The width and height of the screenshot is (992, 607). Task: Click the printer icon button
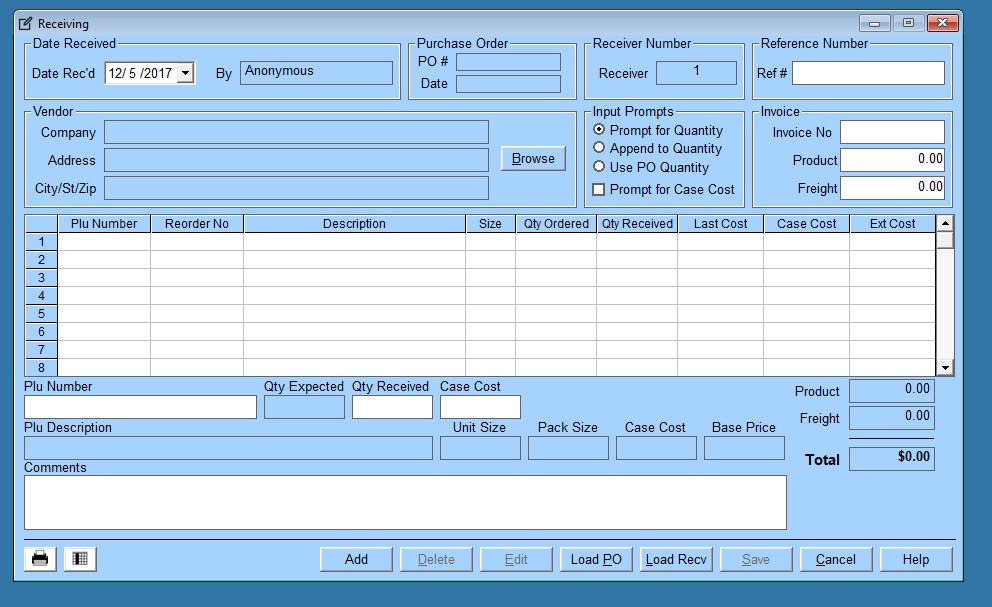coord(40,559)
